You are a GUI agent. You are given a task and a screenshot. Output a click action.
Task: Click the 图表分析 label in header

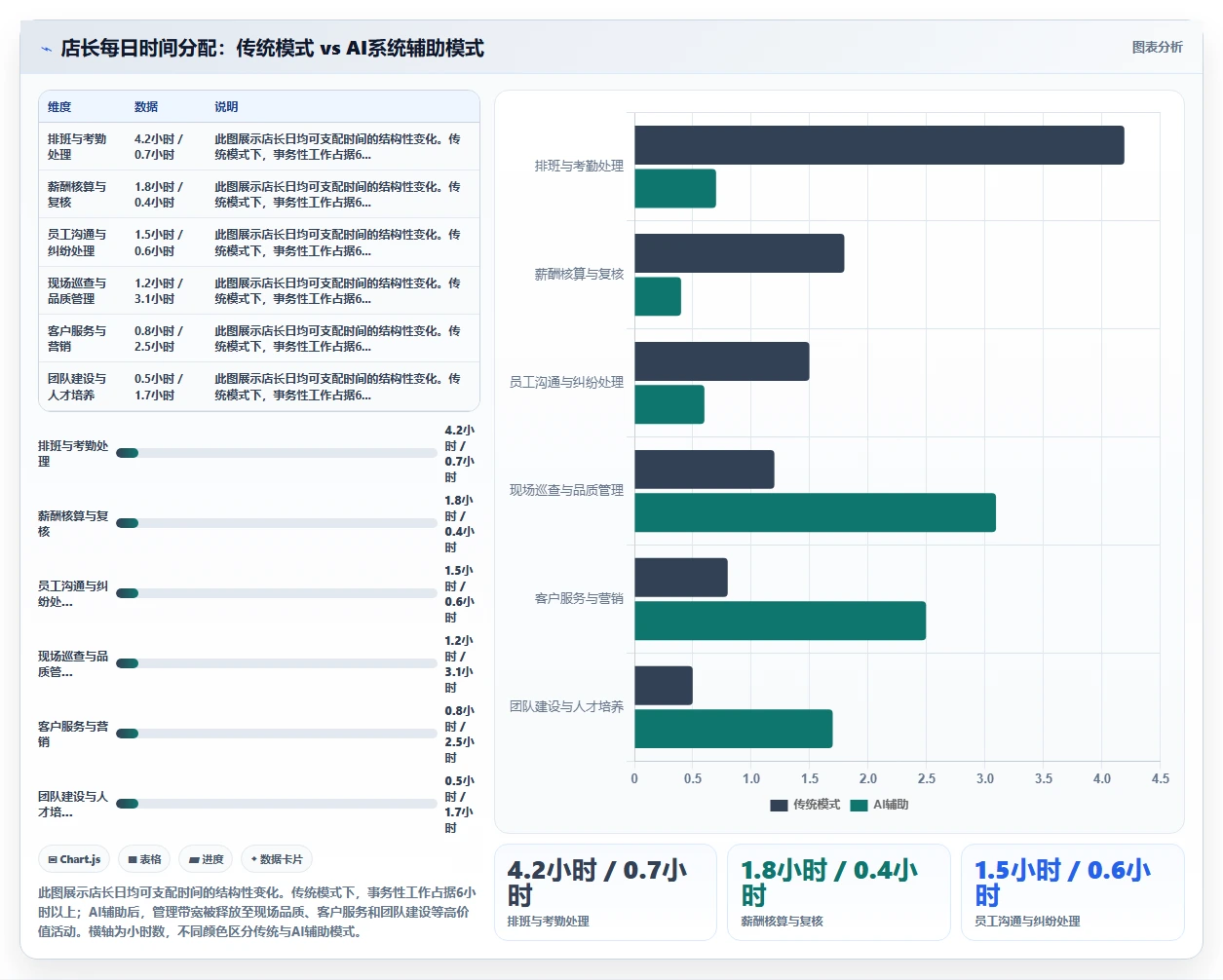tap(1157, 47)
